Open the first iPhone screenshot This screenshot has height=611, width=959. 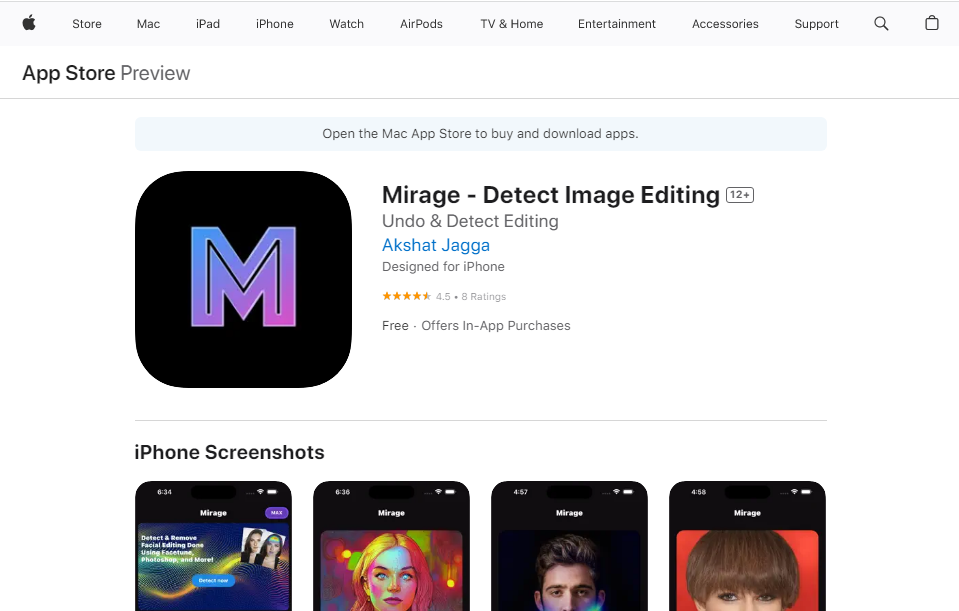[x=213, y=546]
